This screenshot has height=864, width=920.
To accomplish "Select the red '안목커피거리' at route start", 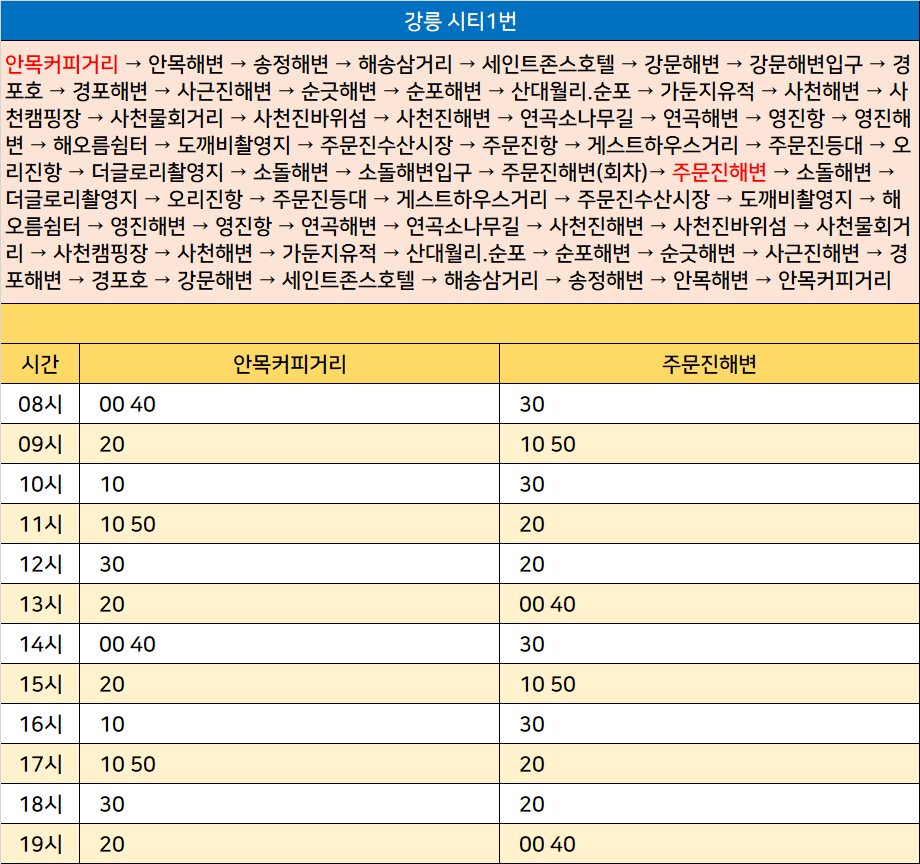I will coord(62,64).
